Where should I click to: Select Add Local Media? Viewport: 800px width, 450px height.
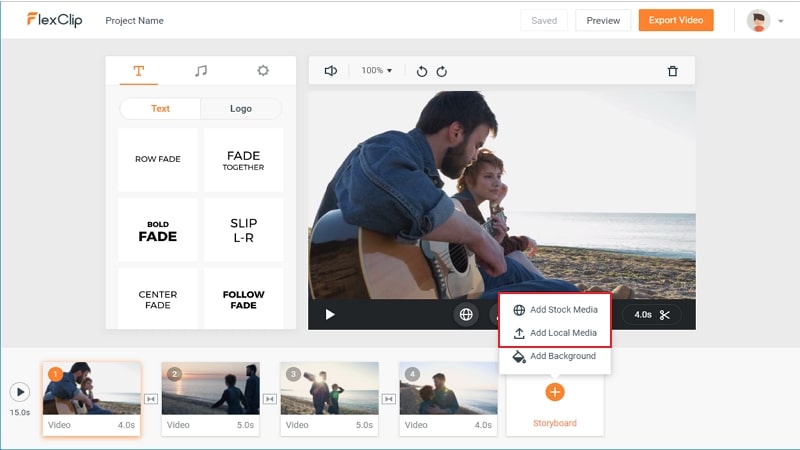point(555,333)
